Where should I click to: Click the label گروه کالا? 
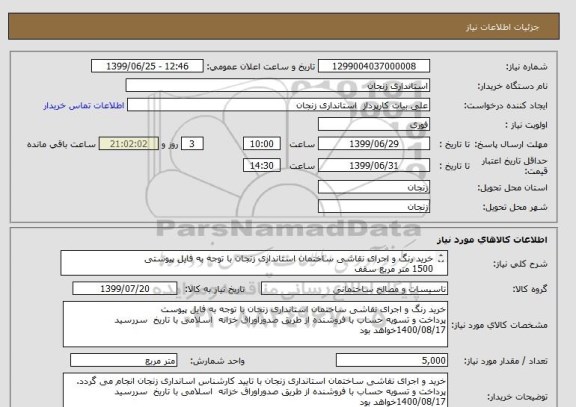click(530, 289)
